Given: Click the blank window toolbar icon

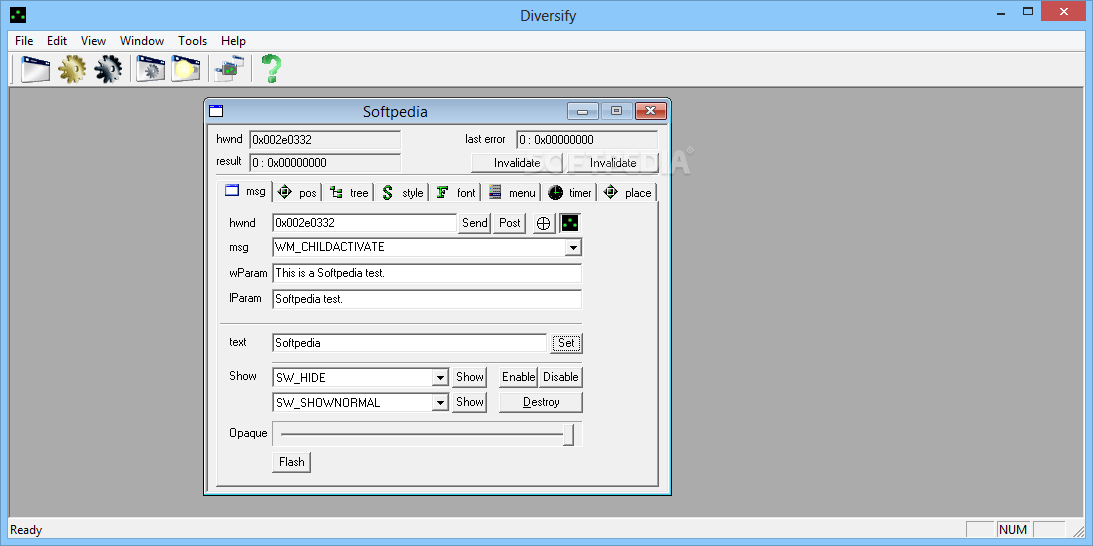Looking at the screenshot, I should [35, 69].
